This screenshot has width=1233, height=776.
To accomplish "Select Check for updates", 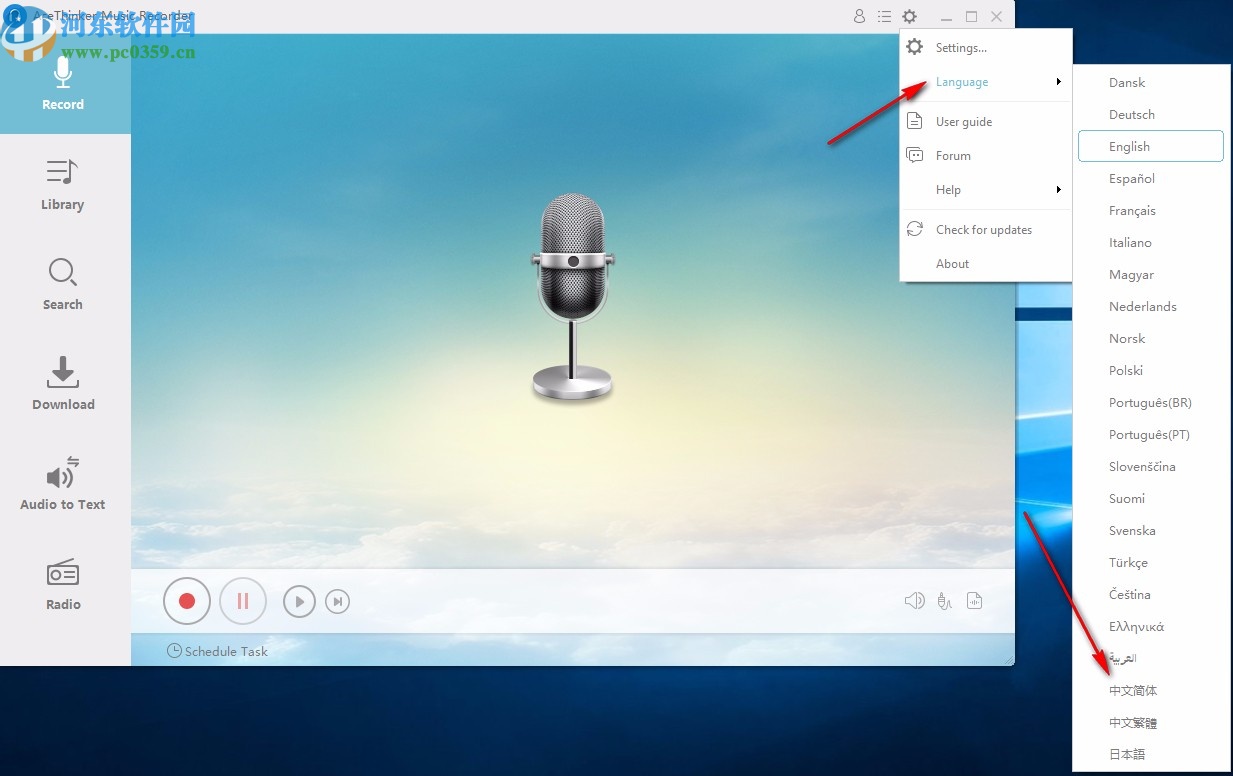I will click(986, 230).
